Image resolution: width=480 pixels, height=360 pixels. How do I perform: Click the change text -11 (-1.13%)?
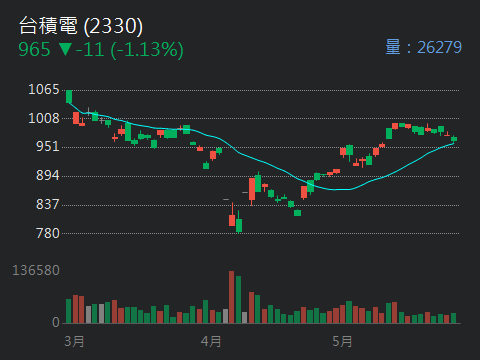point(129,50)
